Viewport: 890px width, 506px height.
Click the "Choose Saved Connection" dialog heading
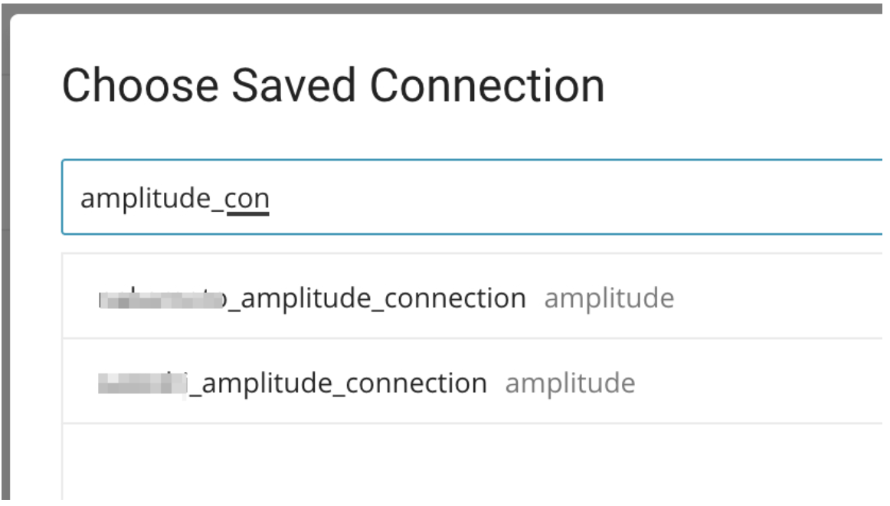point(333,86)
